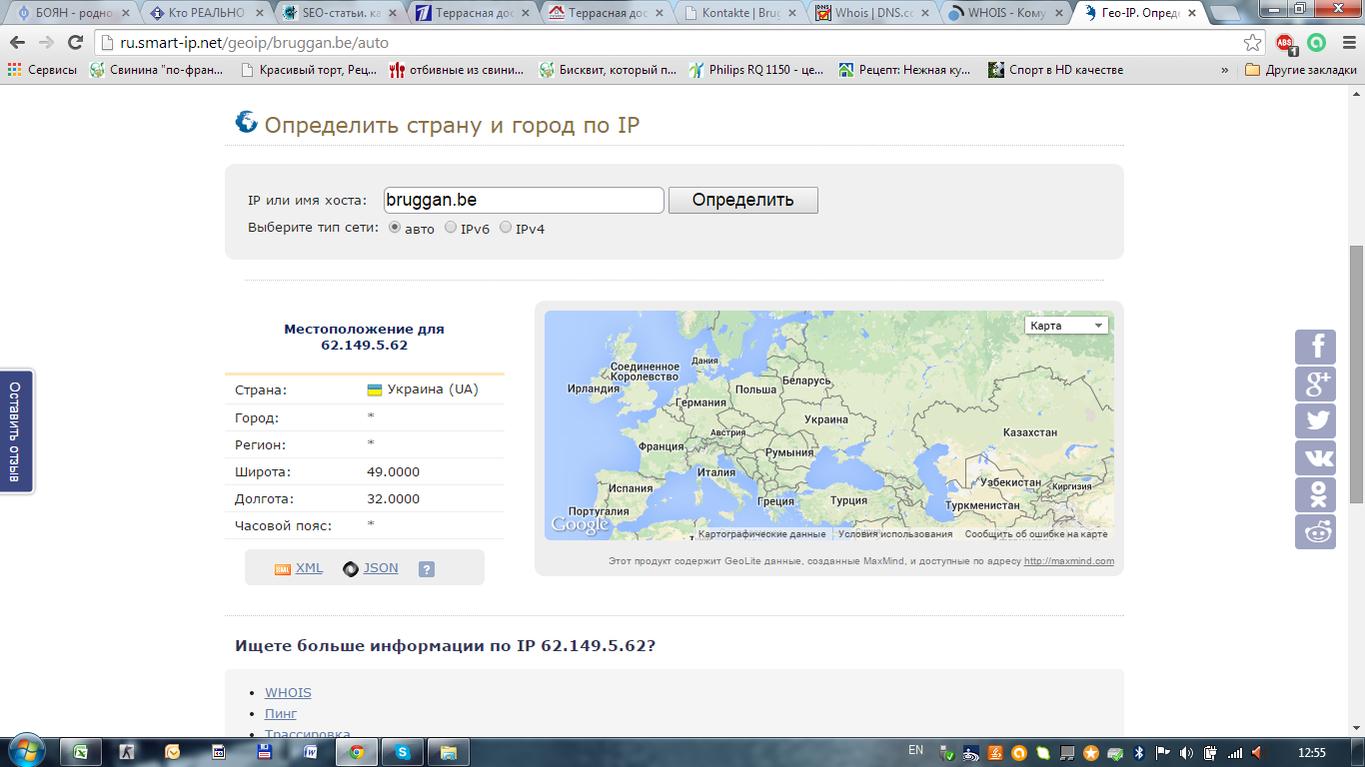Close the 'Кто РЕАЛЬНО' tab
The height and width of the screenshot is (767, 1365).
click(259, 14)
